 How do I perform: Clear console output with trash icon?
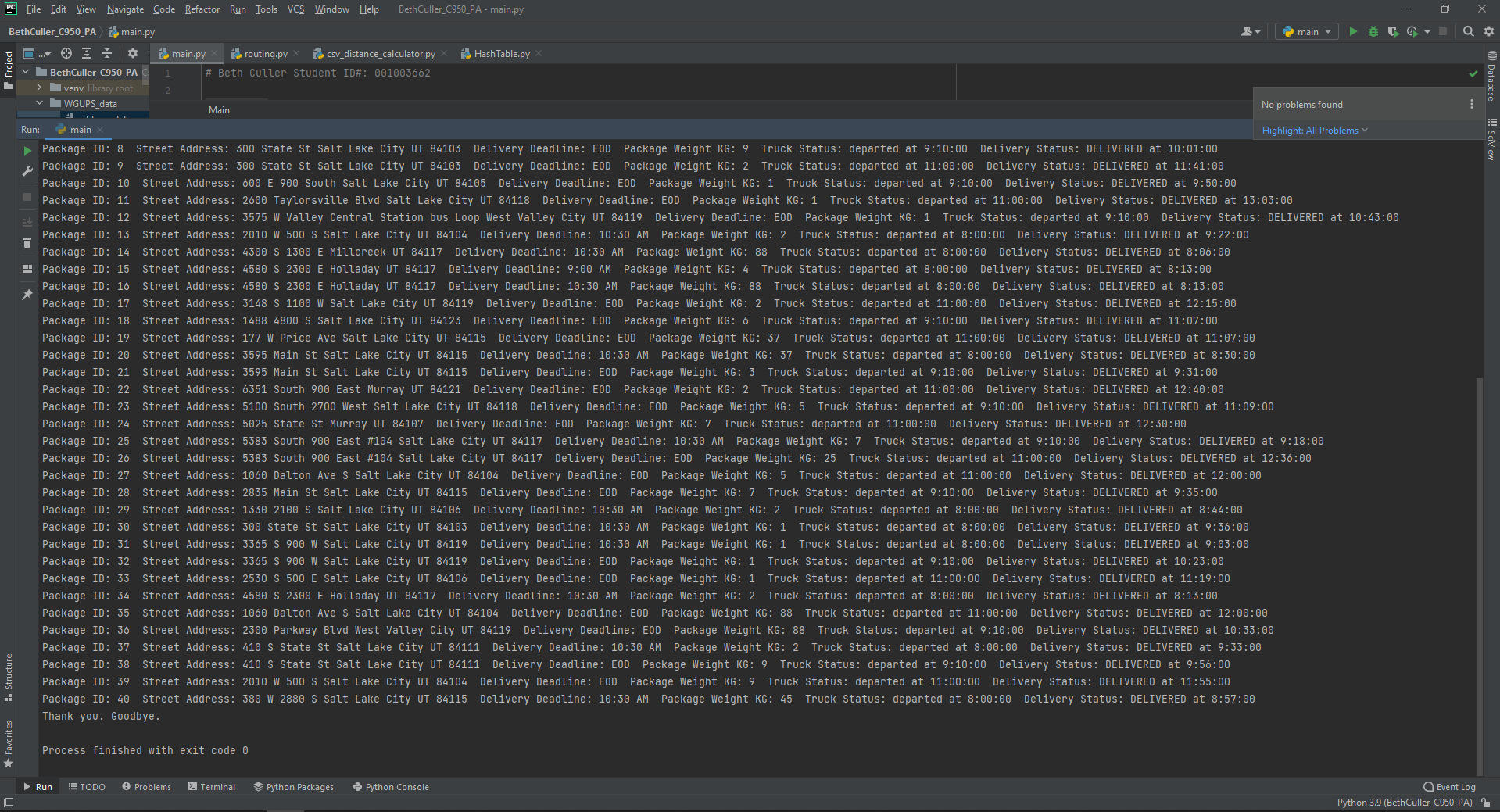[x=27, y=243]
